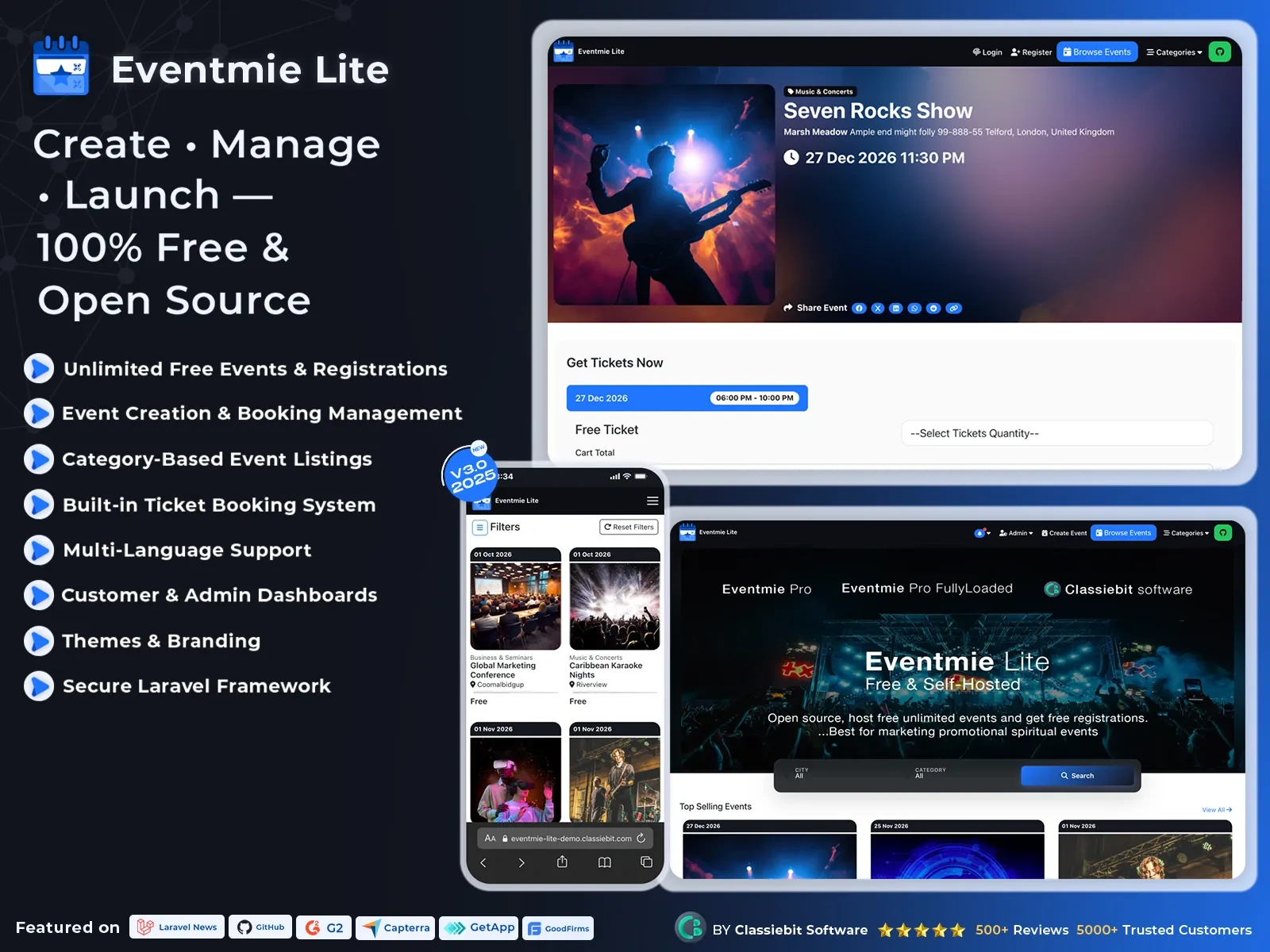
Task: Open the Global Marketing Conference event thumbnail
Action: tap(515, 606)
